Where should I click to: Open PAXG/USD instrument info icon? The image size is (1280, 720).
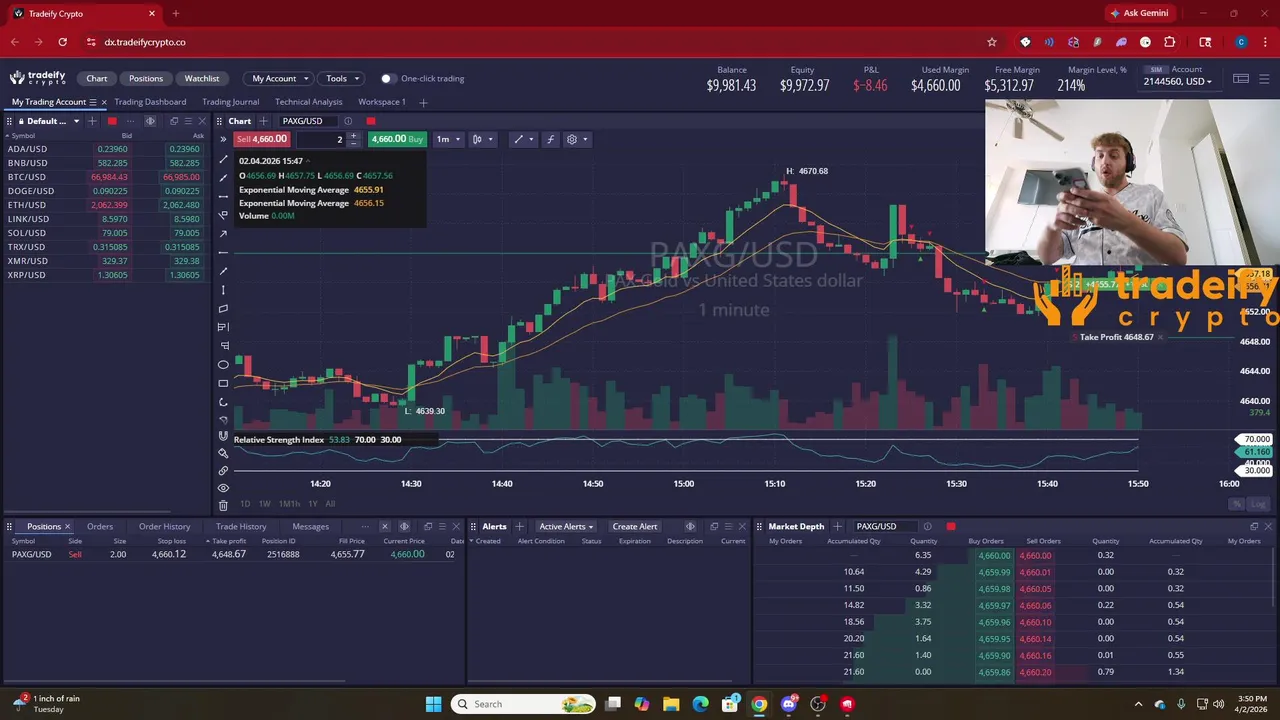point(348,121)
